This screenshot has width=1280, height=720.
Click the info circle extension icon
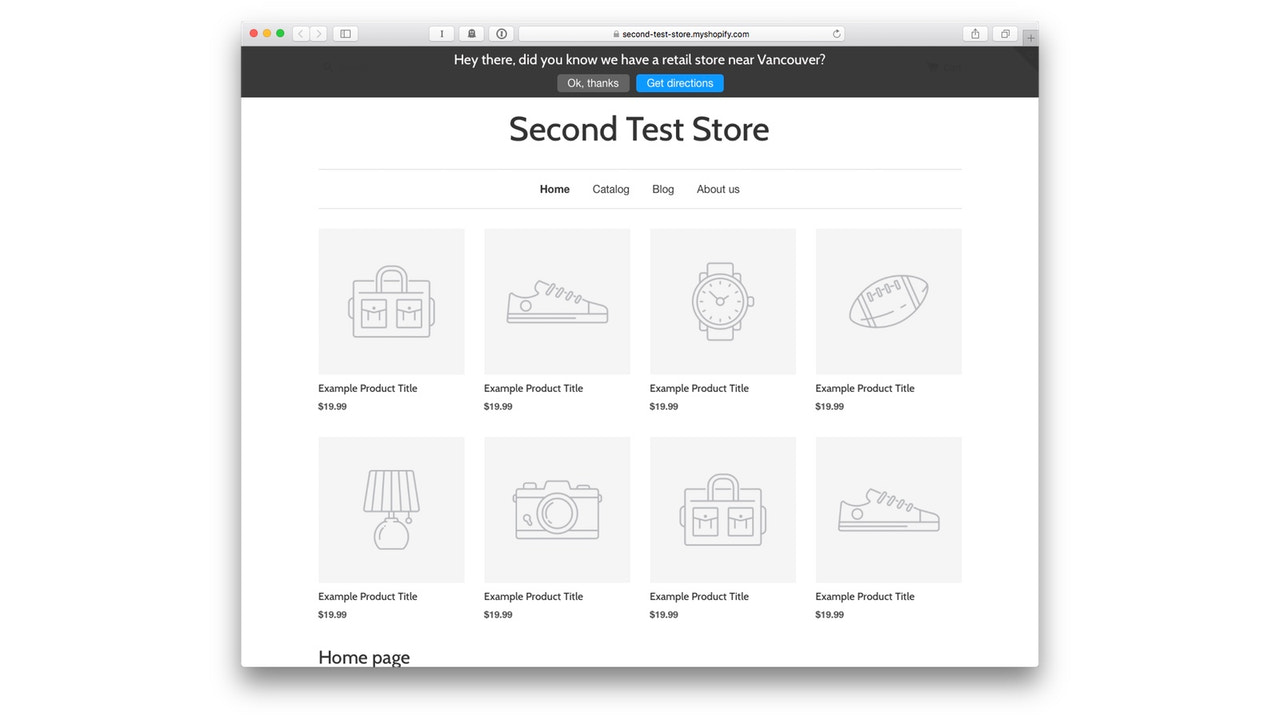(x=501, y=33)
